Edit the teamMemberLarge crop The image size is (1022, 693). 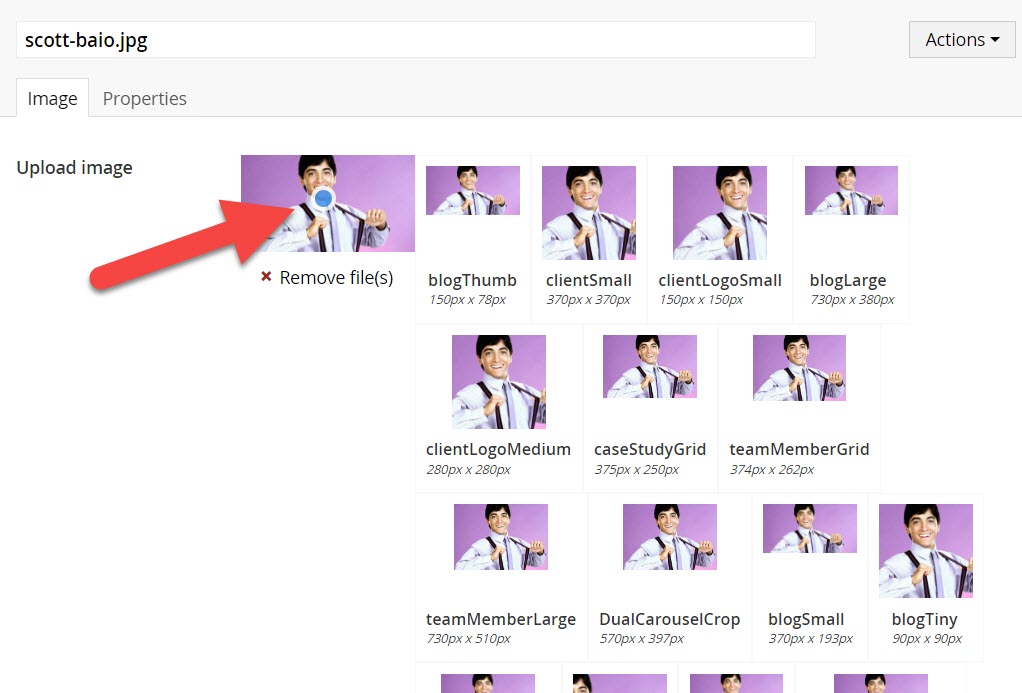pyautogui.click(x=500, y=537)
